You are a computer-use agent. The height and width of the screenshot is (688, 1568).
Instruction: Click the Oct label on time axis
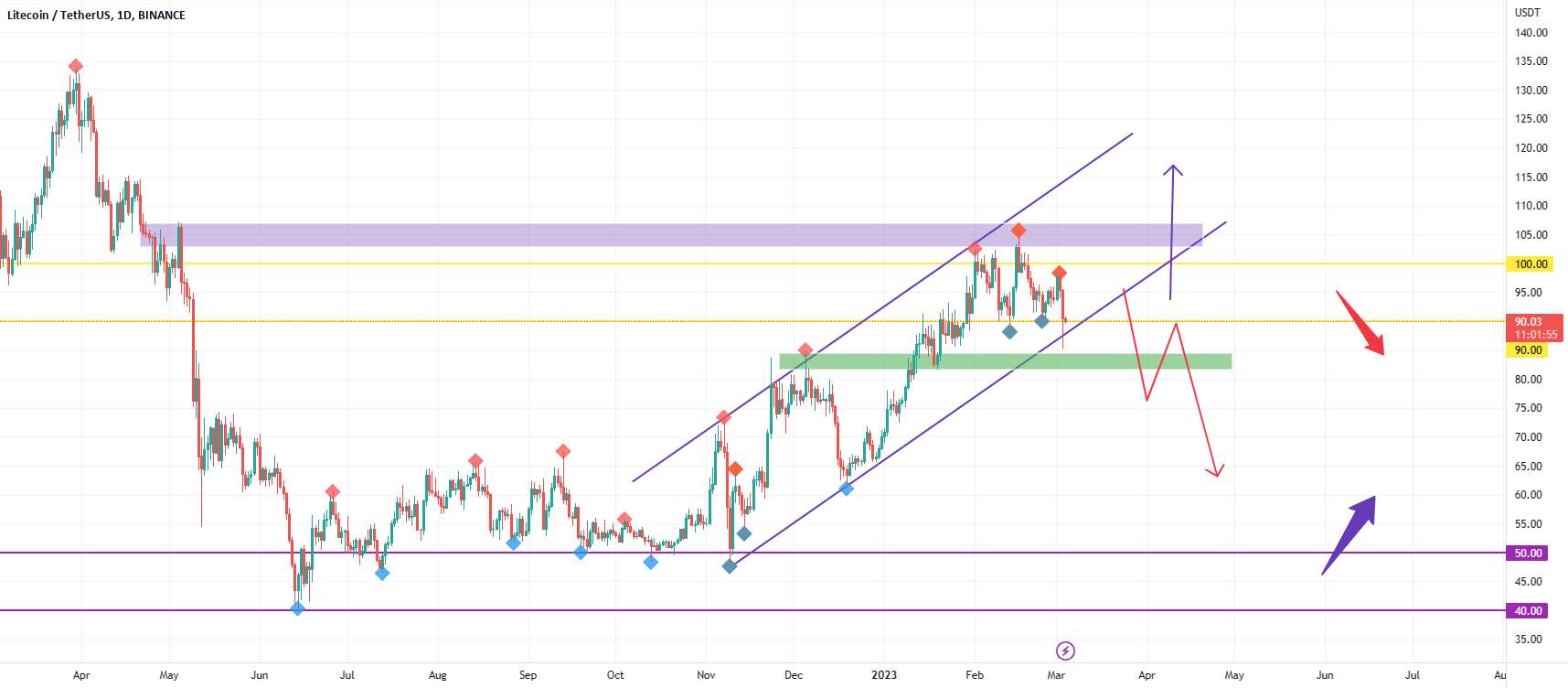click(x=615, y=675)
